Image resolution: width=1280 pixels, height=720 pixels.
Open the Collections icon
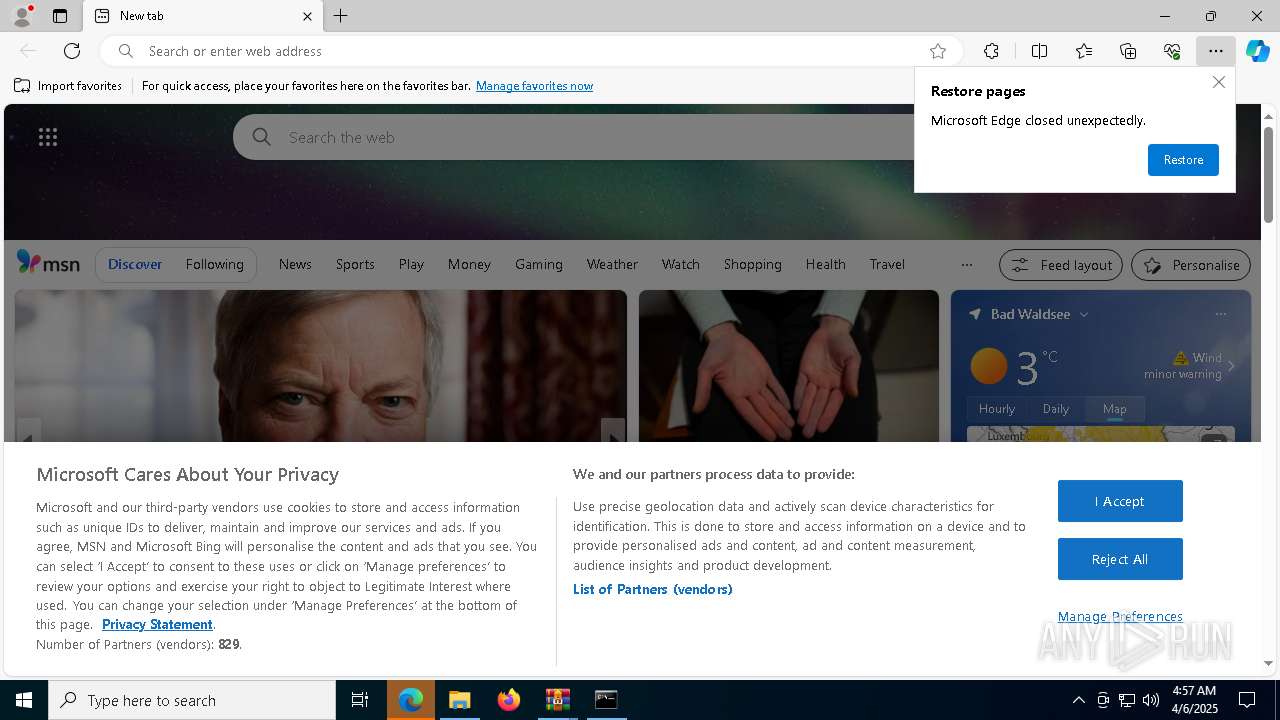(x=1128, y=51)
